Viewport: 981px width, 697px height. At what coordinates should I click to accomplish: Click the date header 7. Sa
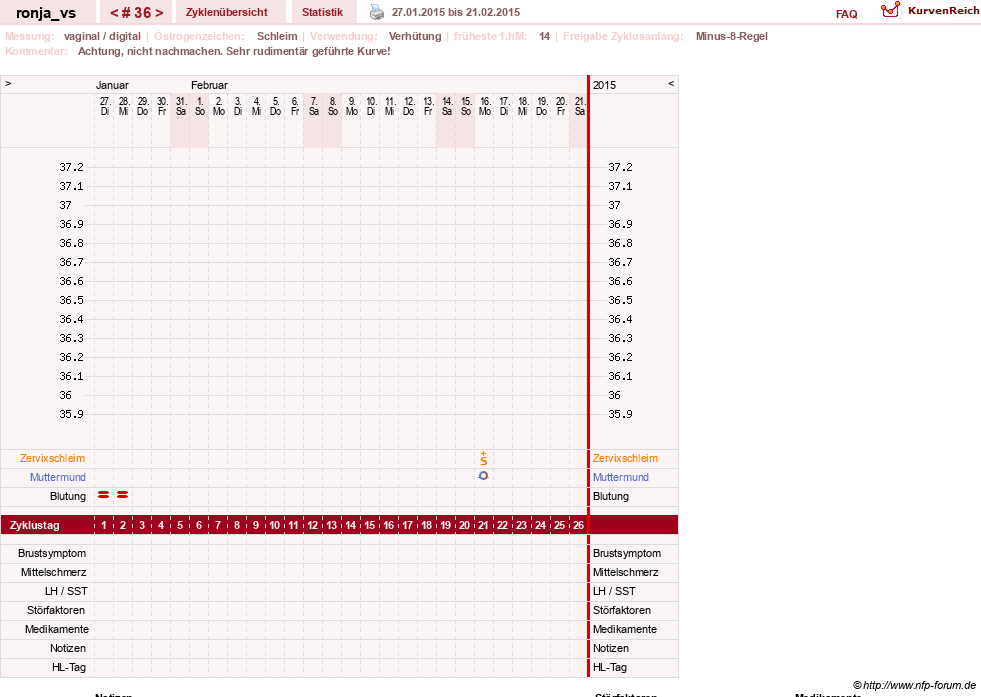coord(313,106)
